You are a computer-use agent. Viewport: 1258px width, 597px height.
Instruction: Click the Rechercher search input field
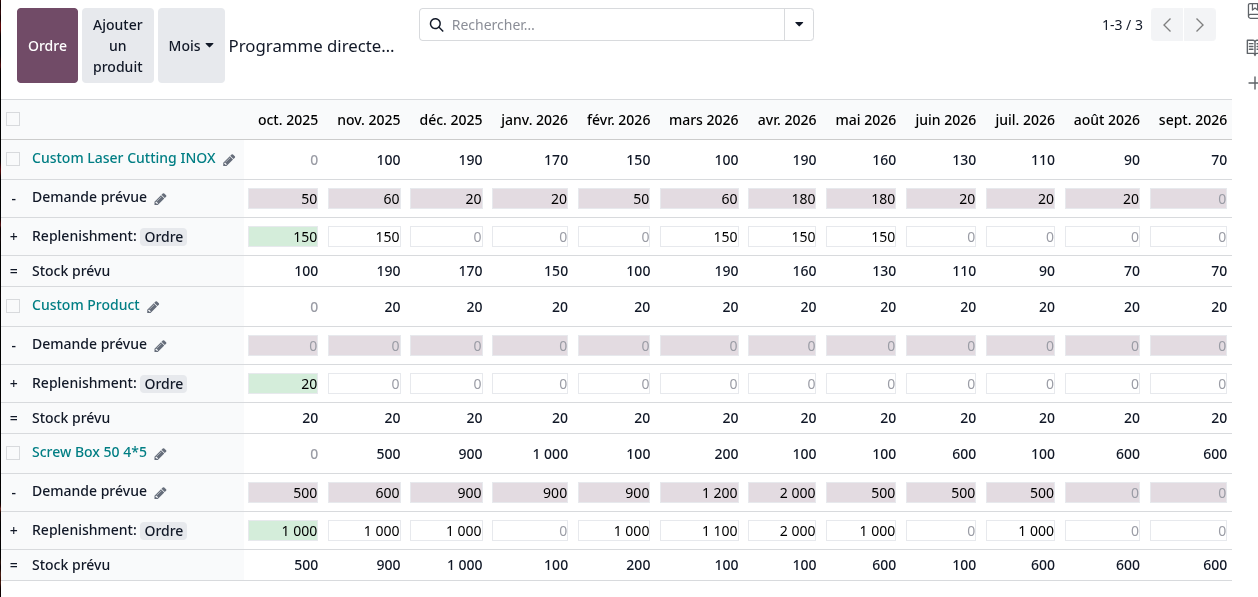pos(600,24)
